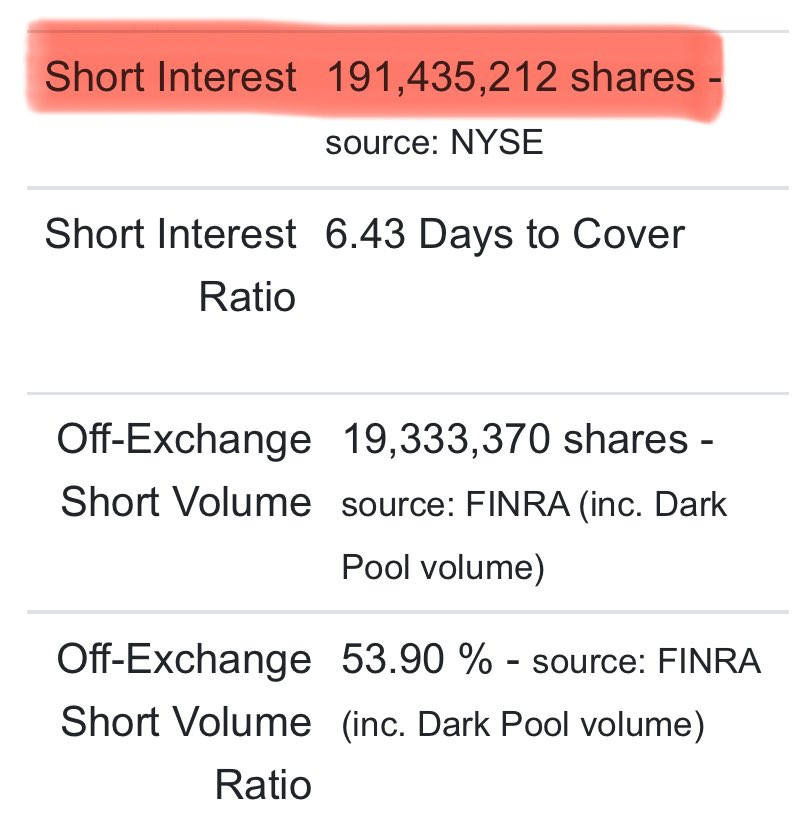The width and height of the screenshot is (797, 825).
Task: Click the "(inc. Dark Pool volume)" single line
Action: (523, 725)
